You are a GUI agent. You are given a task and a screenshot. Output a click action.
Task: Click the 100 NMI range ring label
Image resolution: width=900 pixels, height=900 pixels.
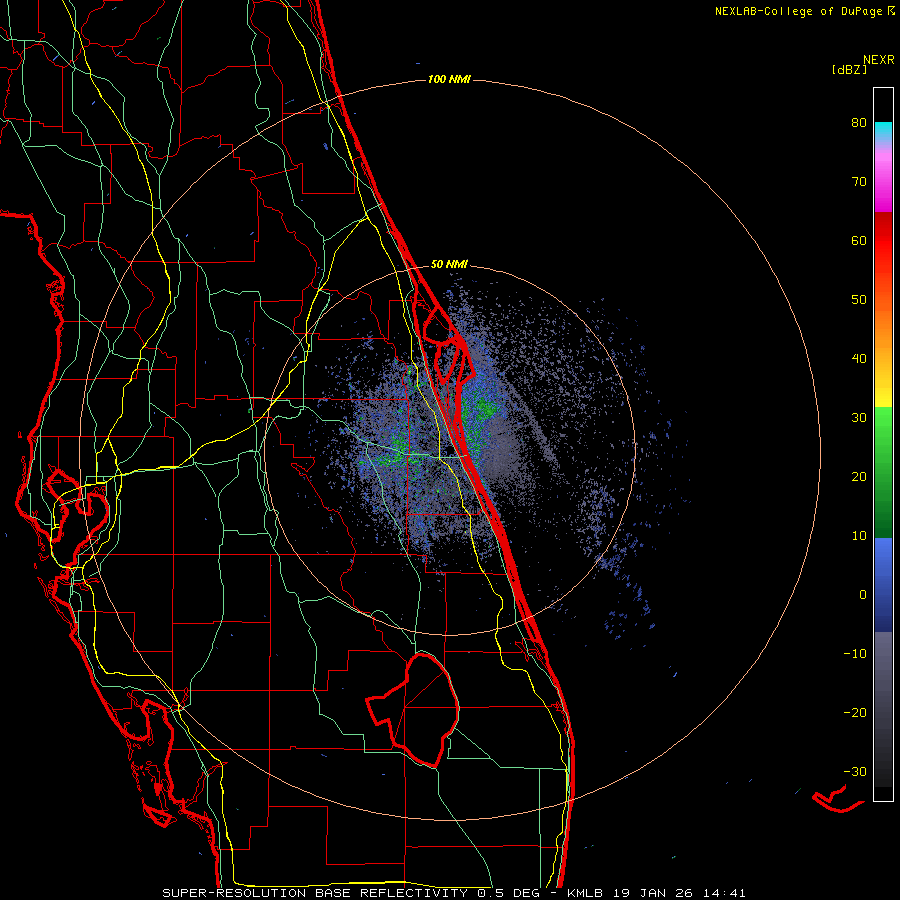point(449,79)
